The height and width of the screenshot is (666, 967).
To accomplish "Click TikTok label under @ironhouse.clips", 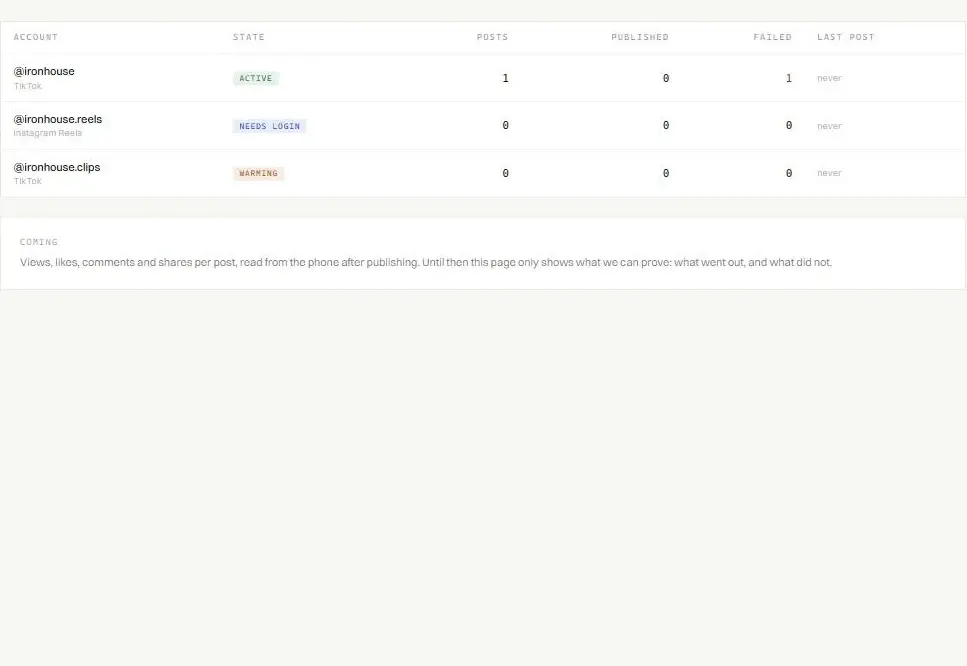I will pos(28,181).
